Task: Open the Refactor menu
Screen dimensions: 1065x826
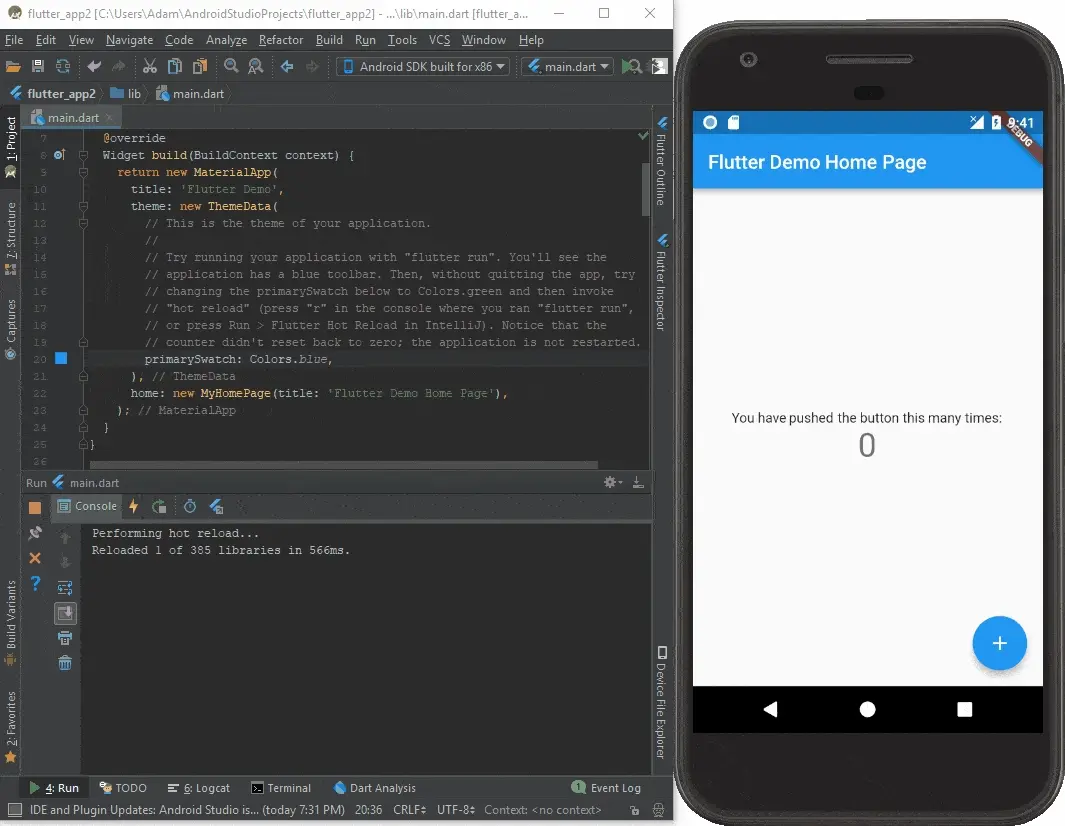Action: click(x=280, y=40)
